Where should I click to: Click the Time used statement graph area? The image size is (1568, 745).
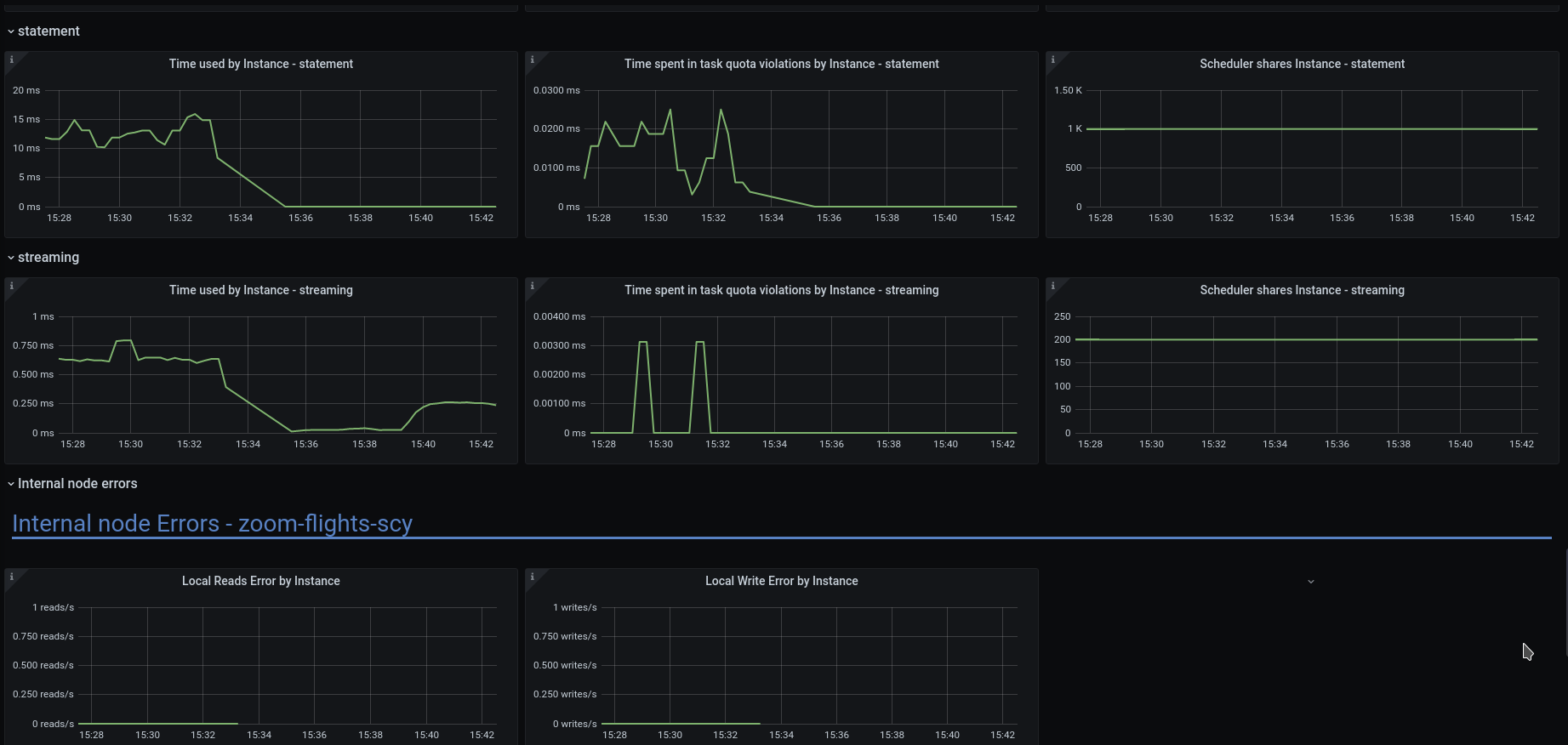(x=271, y=148)
